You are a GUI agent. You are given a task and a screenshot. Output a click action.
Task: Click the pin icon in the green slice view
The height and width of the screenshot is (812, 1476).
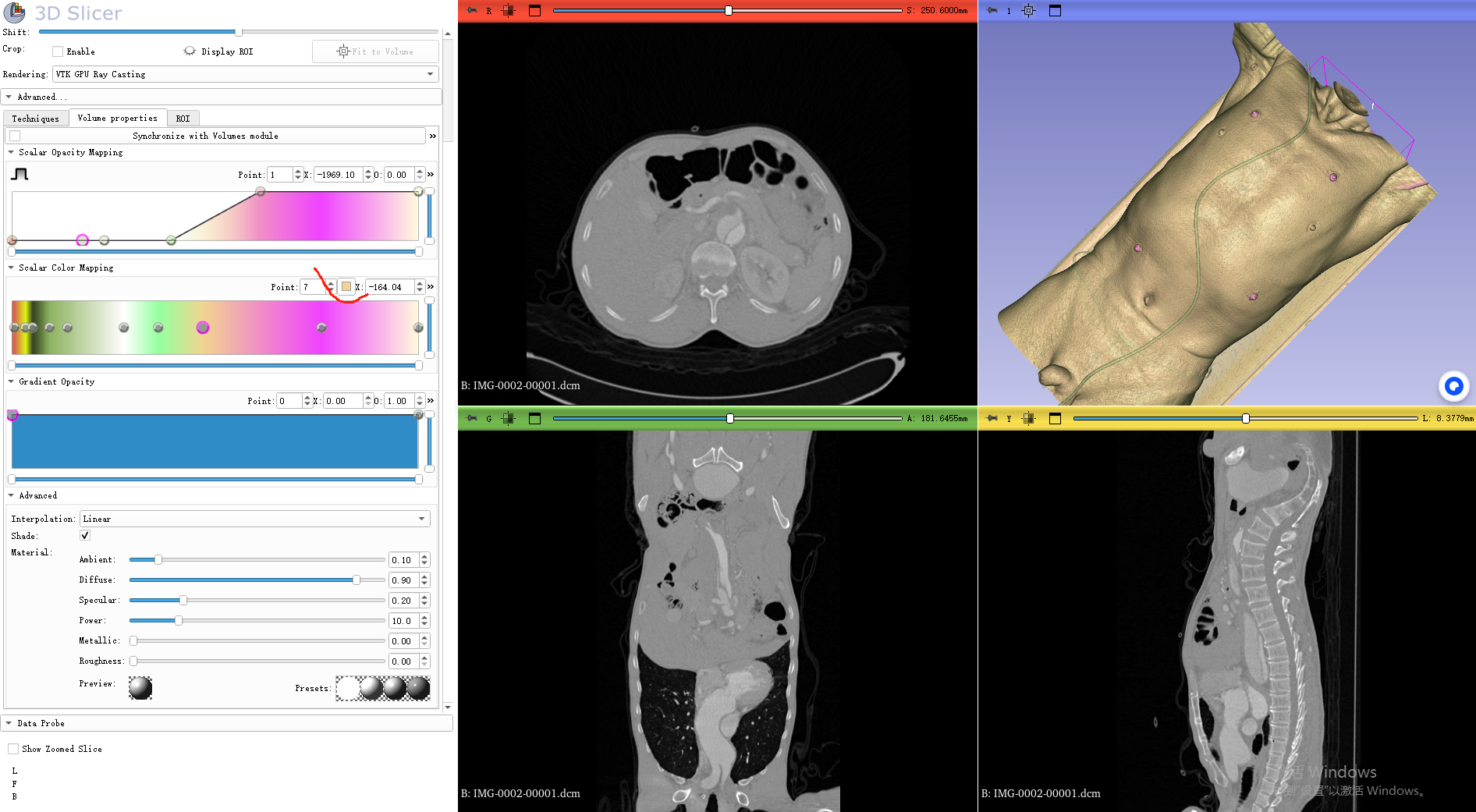point(471,418)
